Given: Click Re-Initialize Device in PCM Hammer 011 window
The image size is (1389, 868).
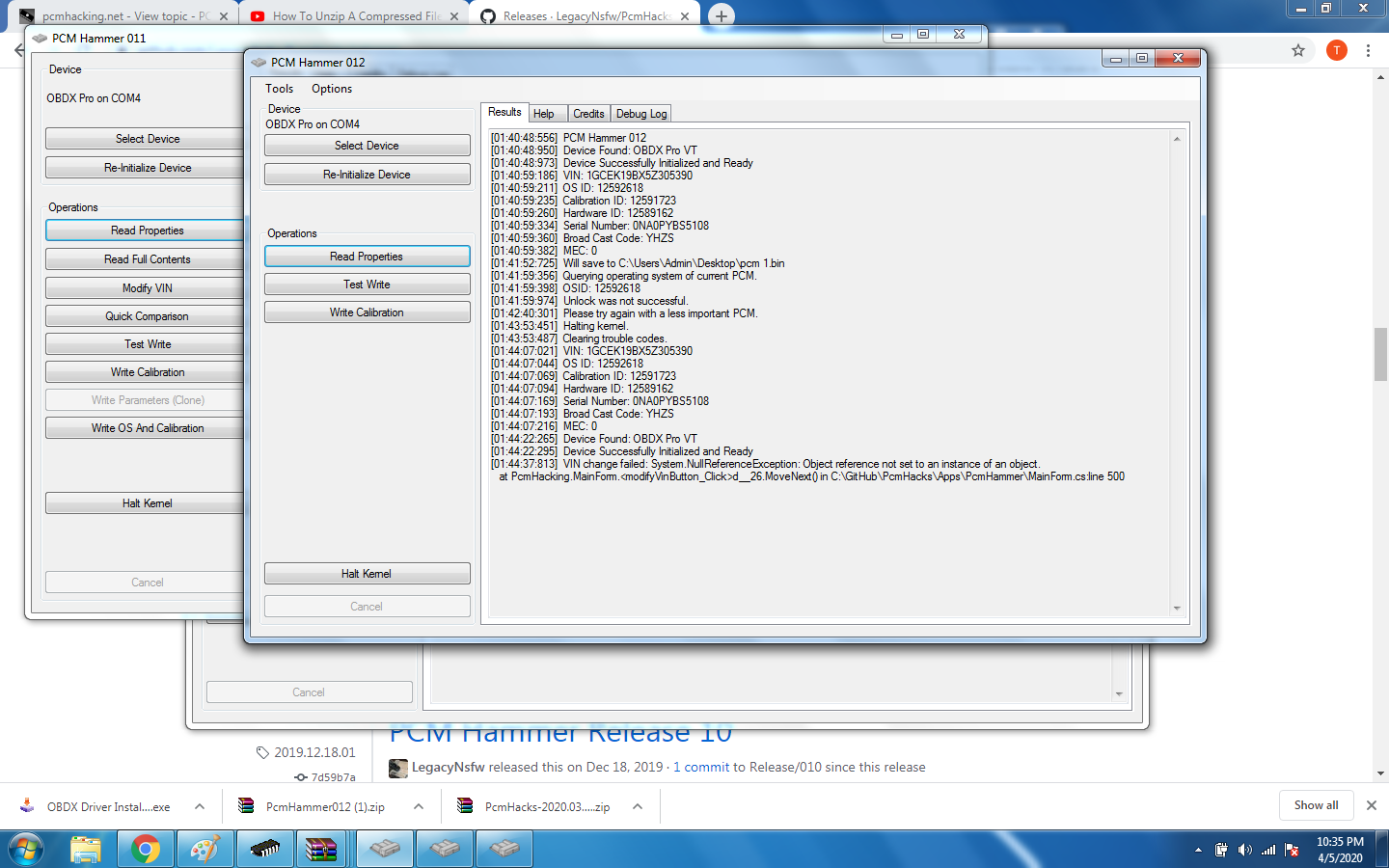Looking at the screenshot, I should pos(145,168).
